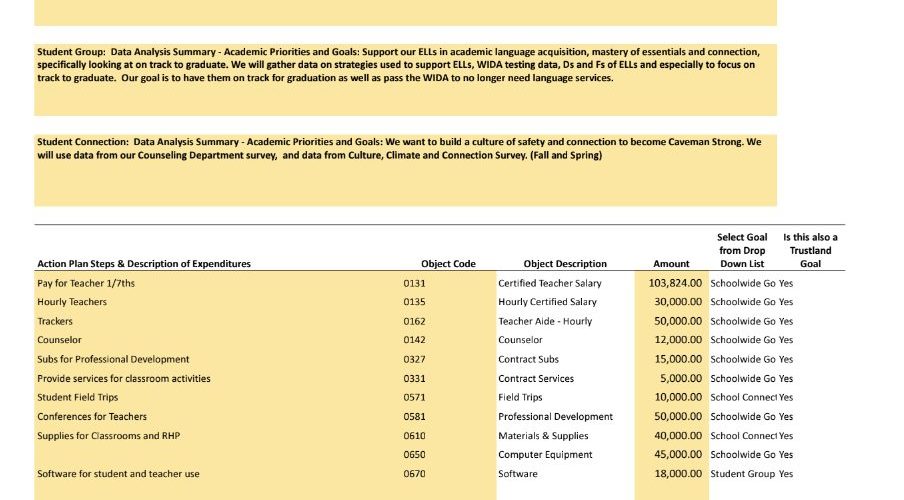Screen dimensions: 904x500
Task: Select the 'Software' object description cell
Action: tap(518, 473)
